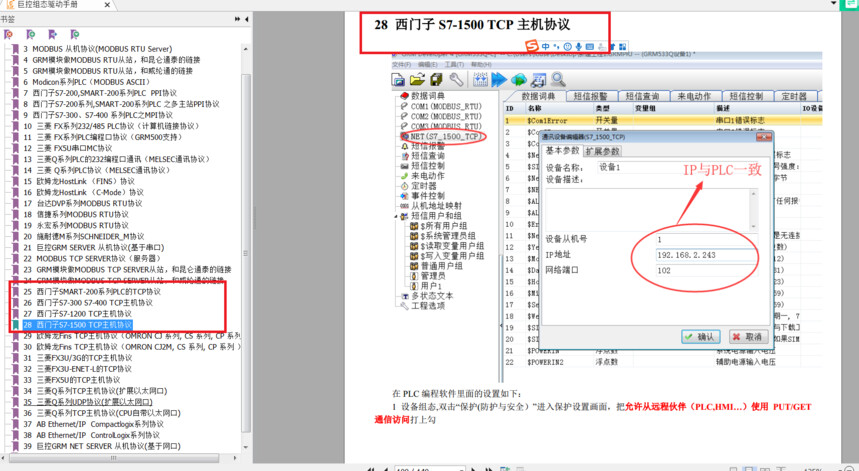Click bookmark icon beside 14 三菱 Q系列PLC协议
Screen dimensions: 859x471
click(x=15, y=170)
